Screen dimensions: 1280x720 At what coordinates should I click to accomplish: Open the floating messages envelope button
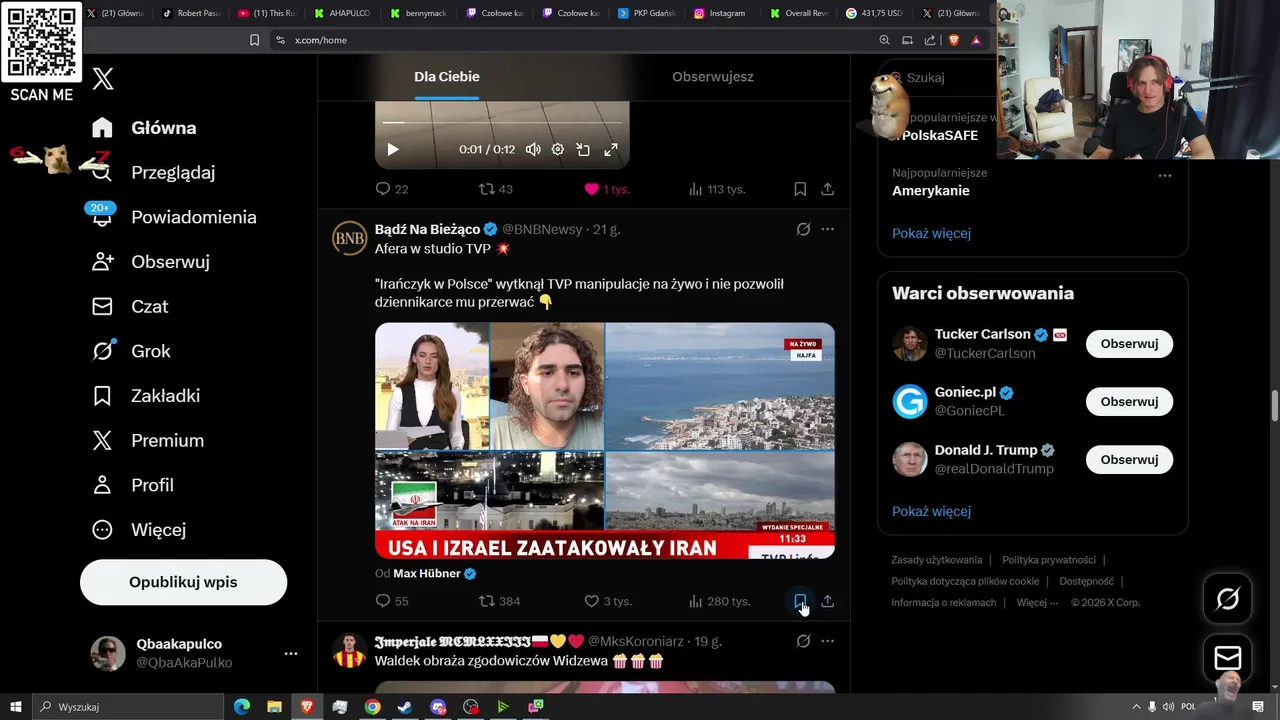point(1227,658)
